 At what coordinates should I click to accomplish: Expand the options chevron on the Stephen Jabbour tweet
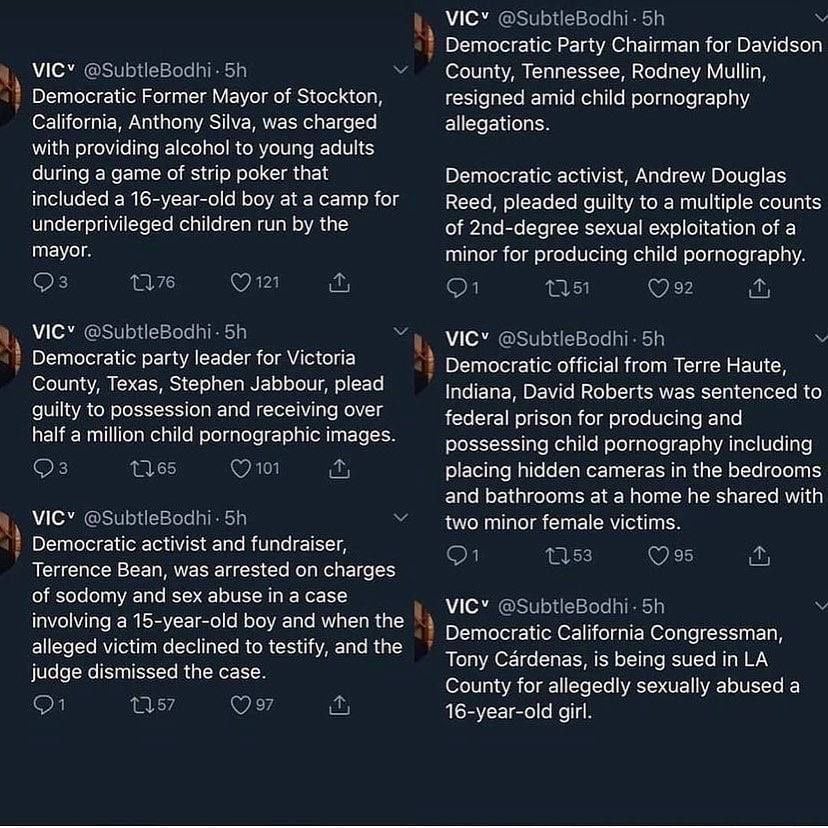pos(402,331)
